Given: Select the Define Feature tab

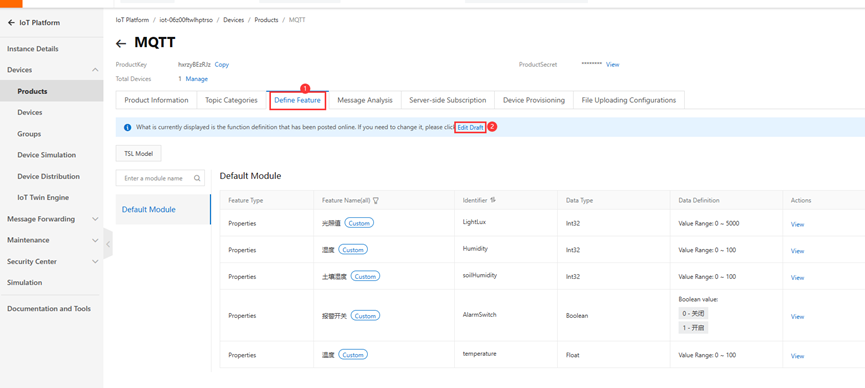Looking at the screenshot, I should tap(297, 100).
